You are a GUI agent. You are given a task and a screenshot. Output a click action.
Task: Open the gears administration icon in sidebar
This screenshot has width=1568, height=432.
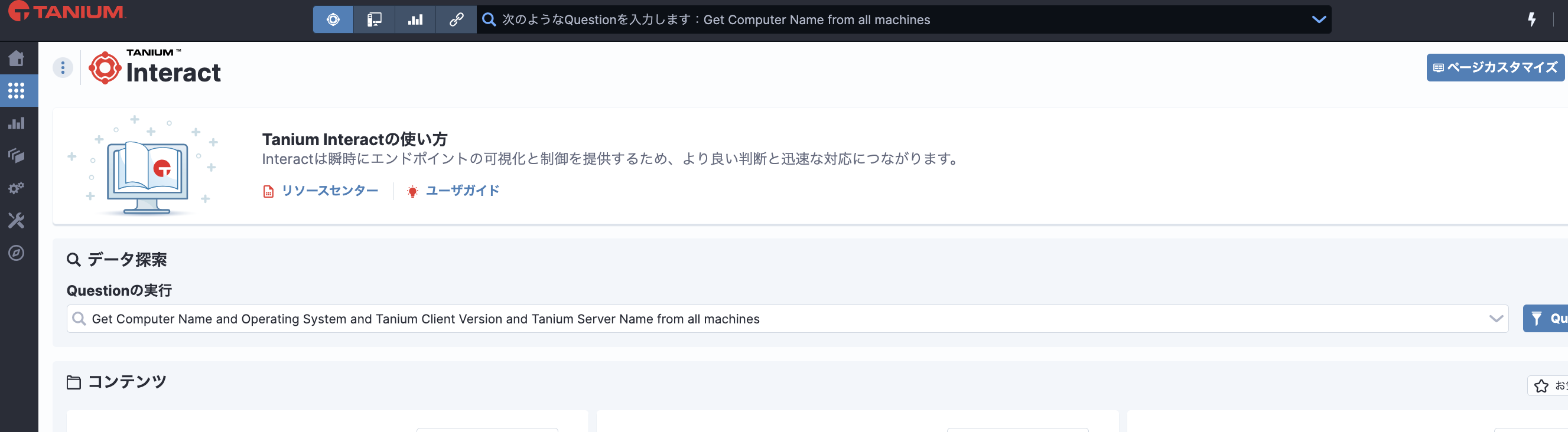click(17, 188)
